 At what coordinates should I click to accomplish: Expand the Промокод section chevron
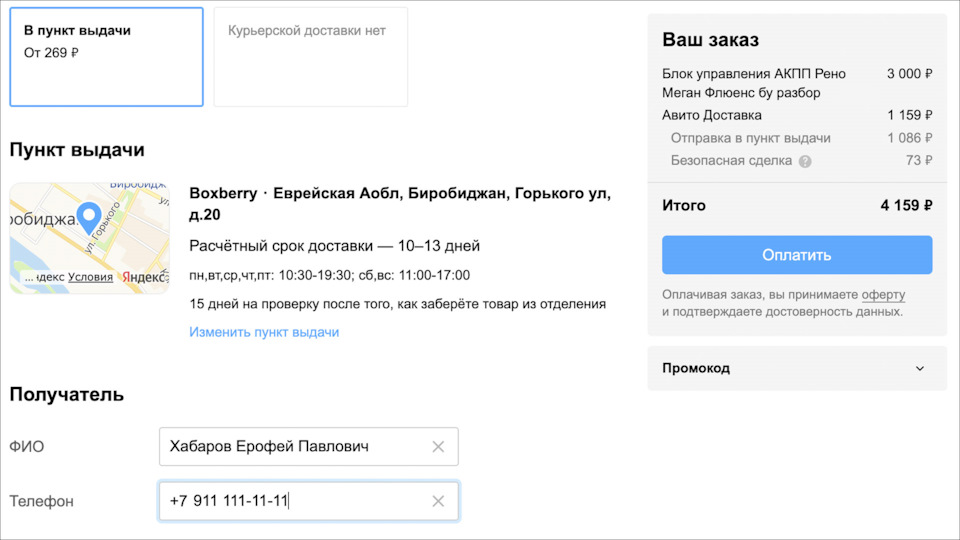920,368
